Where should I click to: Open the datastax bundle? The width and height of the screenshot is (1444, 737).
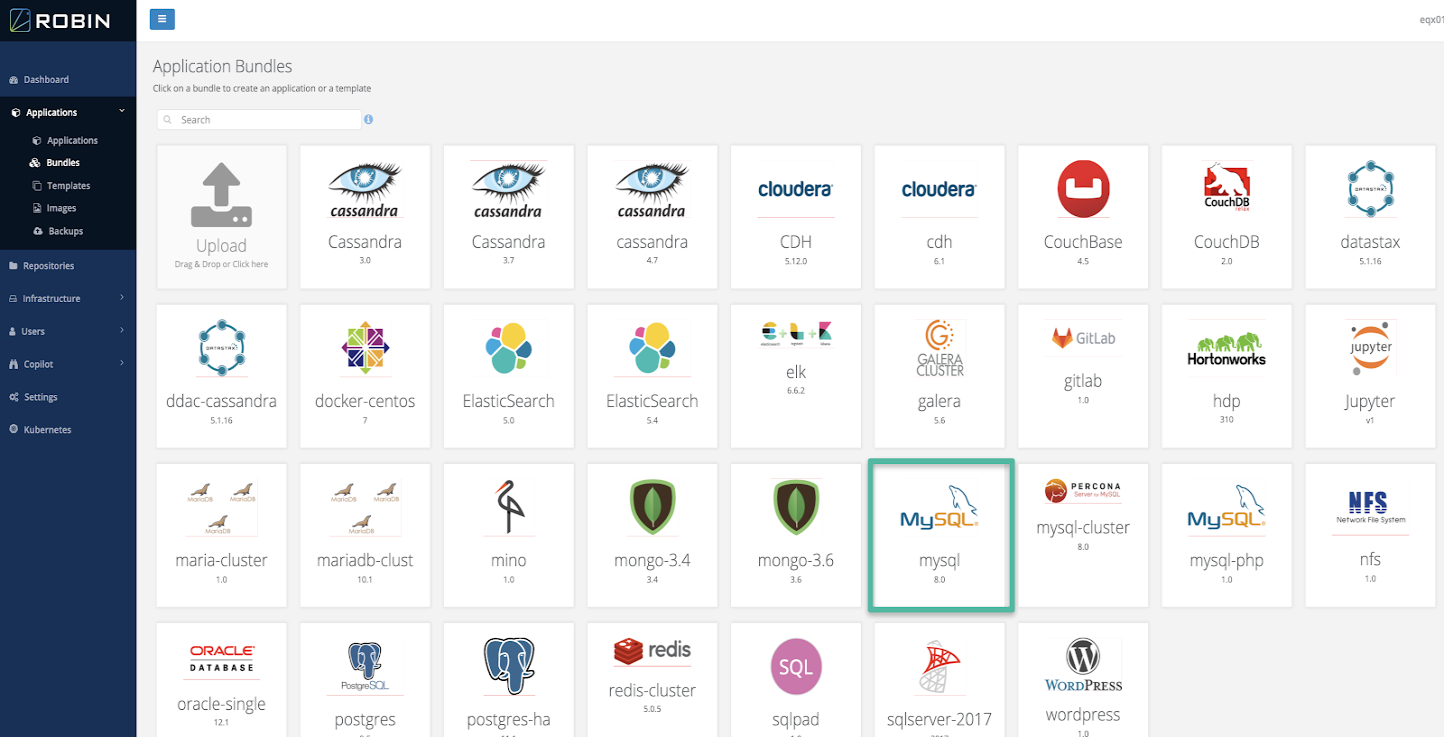pos(1370,217)
